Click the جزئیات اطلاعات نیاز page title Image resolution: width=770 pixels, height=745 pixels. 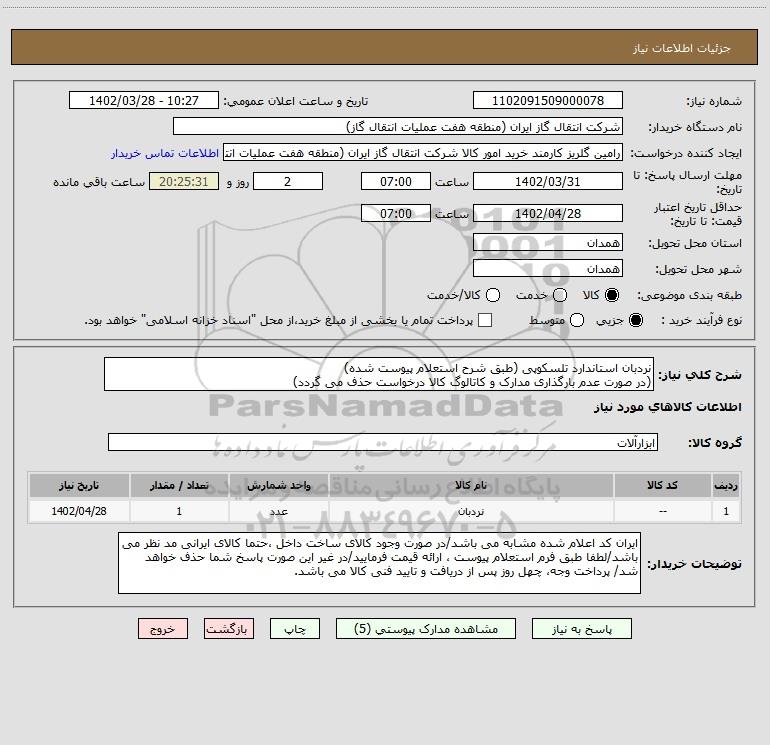[x=682, y=48]
